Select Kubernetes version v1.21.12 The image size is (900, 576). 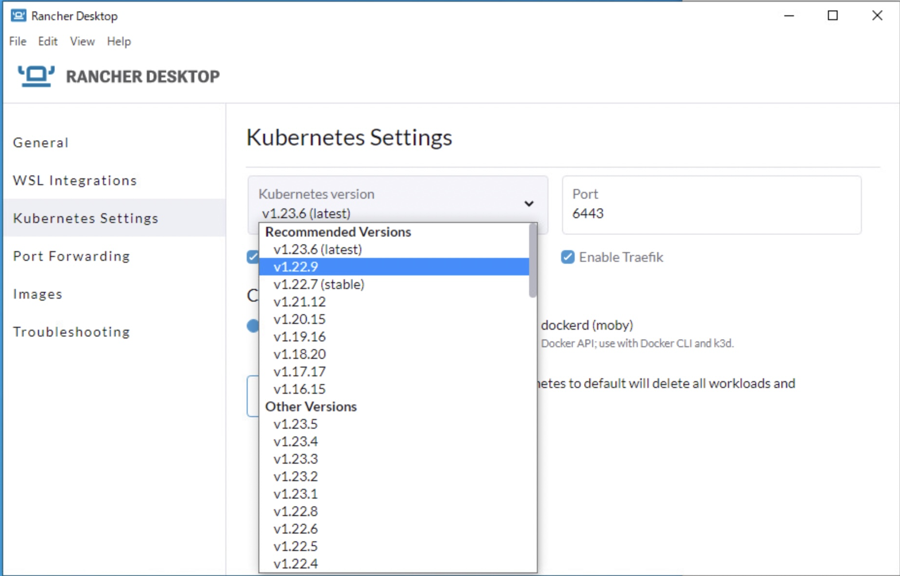click(x=394, y=302)
